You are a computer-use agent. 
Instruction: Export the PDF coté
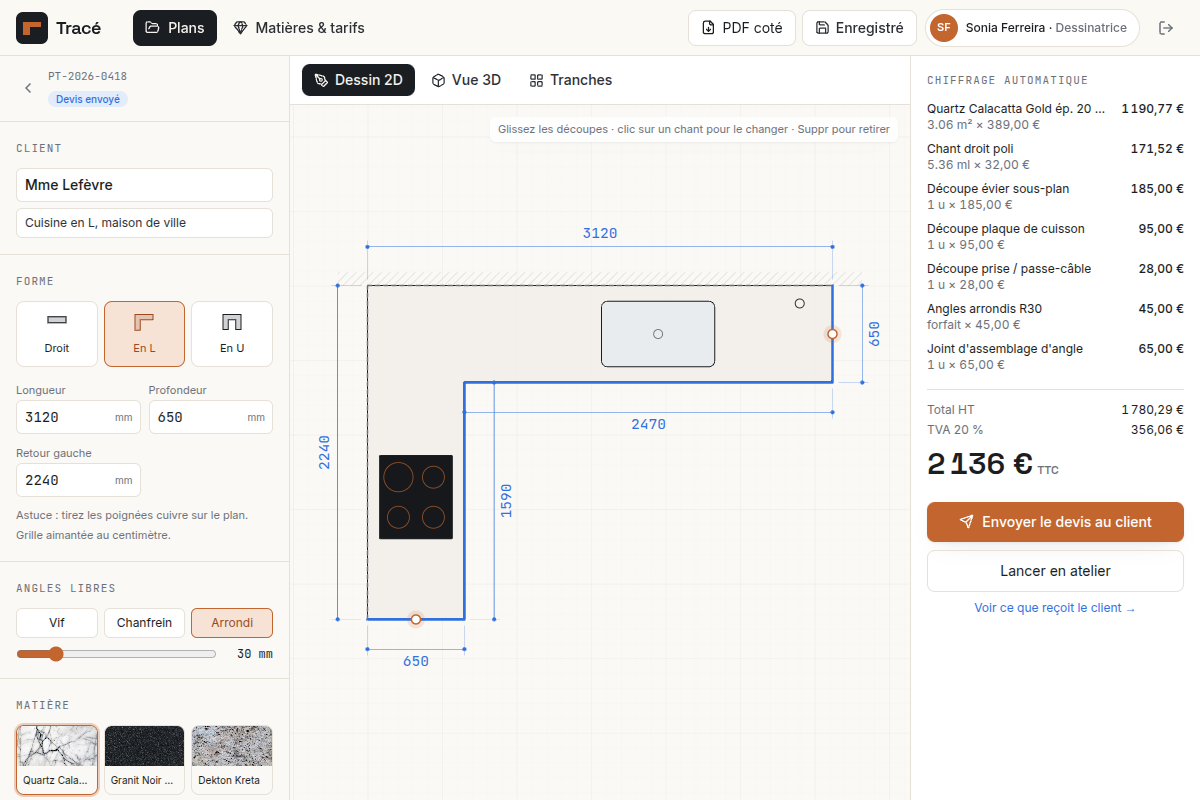coord(742,28)
